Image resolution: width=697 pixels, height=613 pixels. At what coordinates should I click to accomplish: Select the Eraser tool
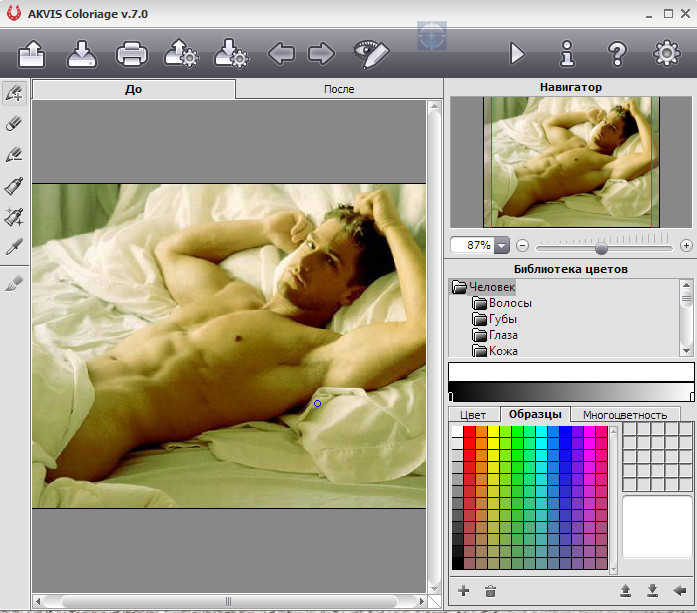(x=14, y=124)
